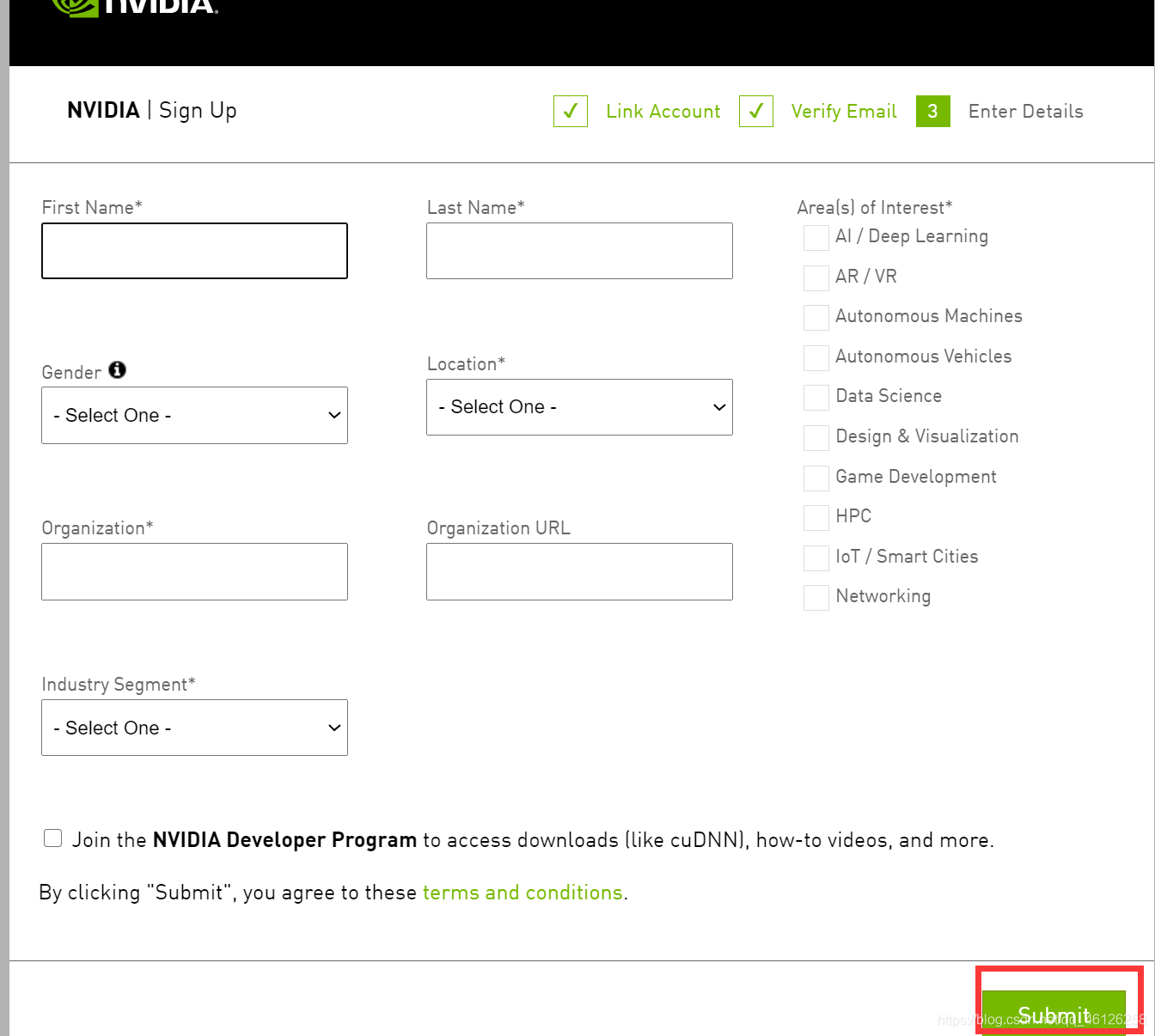Click the 'Area(s) of Interest*' label
Viewport: 1155px width, 1036px height.
pos(875,208)
